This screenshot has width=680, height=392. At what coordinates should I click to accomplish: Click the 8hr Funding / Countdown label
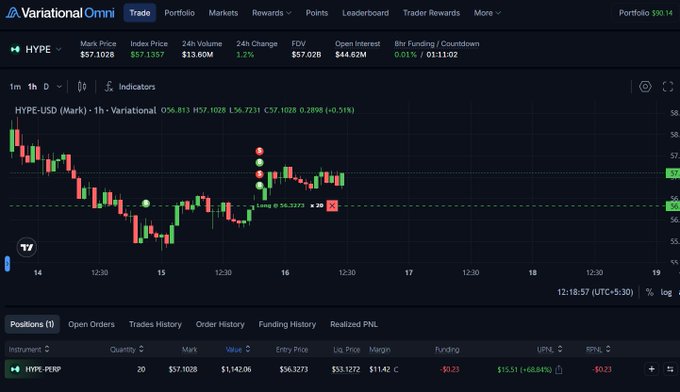(437, 44)
